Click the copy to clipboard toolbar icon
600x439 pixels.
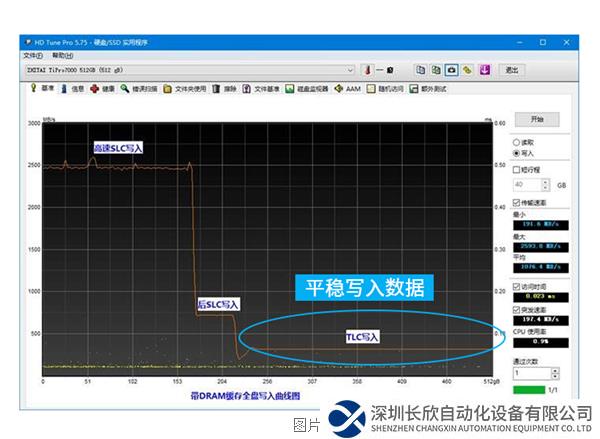(421, 70)
